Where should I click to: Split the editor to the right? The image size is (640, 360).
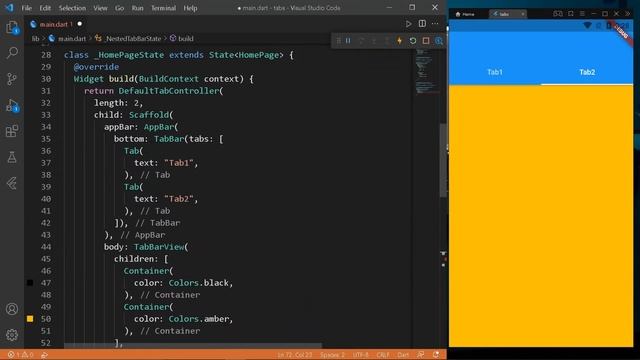click(x=422, y=24)
